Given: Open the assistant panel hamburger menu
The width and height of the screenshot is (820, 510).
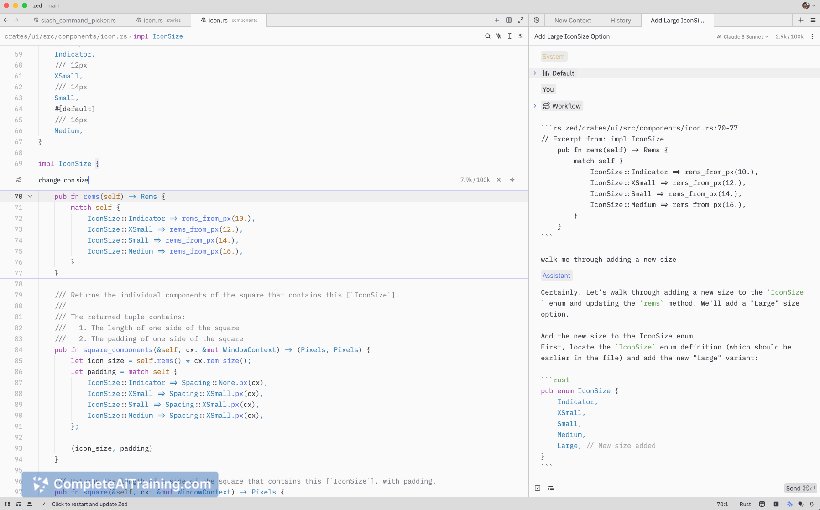Looking at the screenshot, I should [x=813, y=20].
